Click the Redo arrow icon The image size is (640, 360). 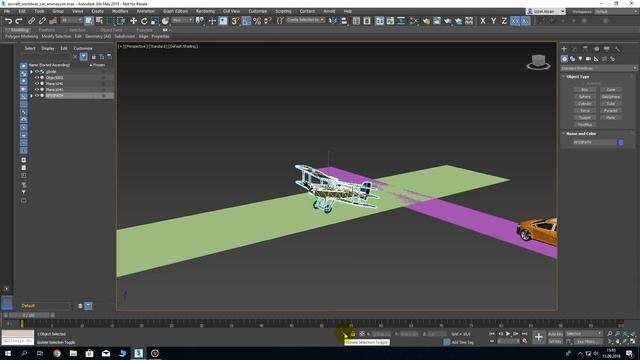19,21
